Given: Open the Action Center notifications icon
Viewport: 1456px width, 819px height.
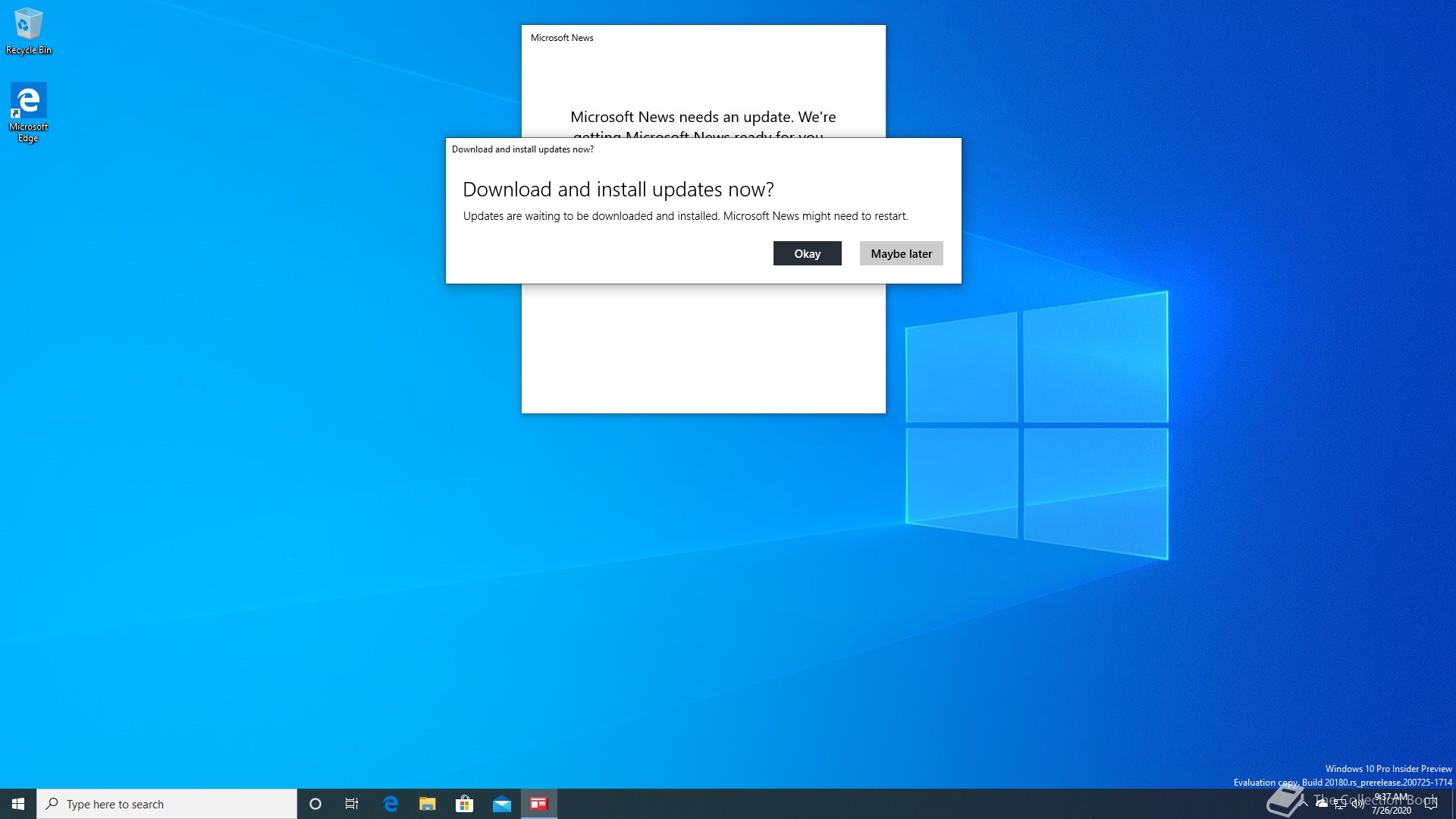Looking at the screenshot, I should [x=1431, y=804].
